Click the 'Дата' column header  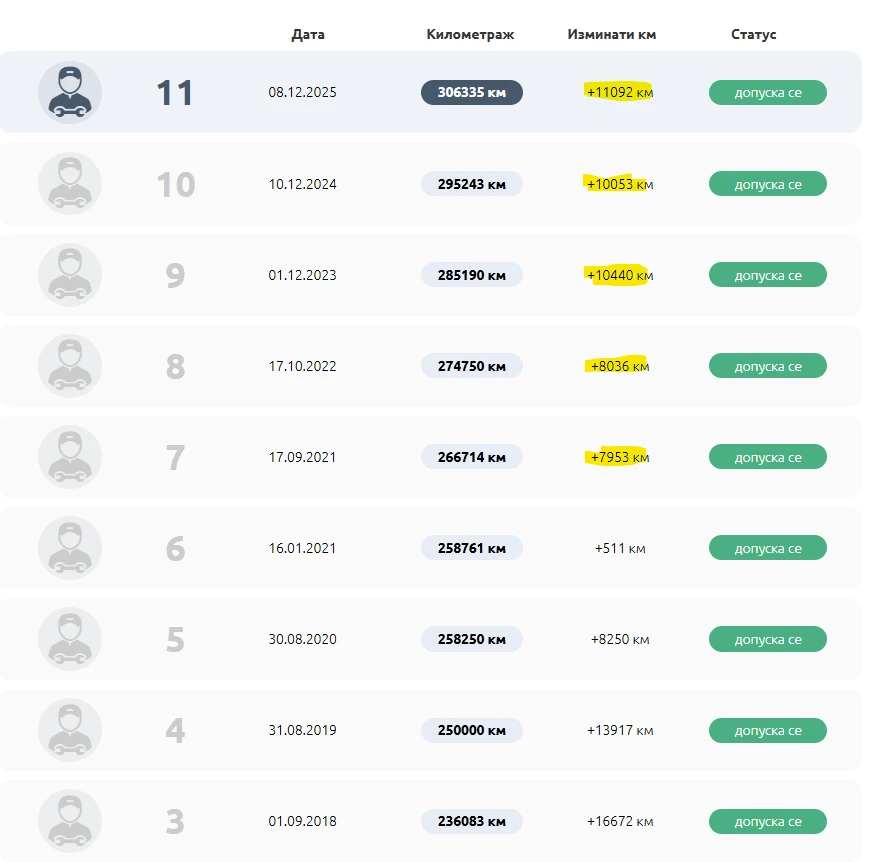click(308, 34)
